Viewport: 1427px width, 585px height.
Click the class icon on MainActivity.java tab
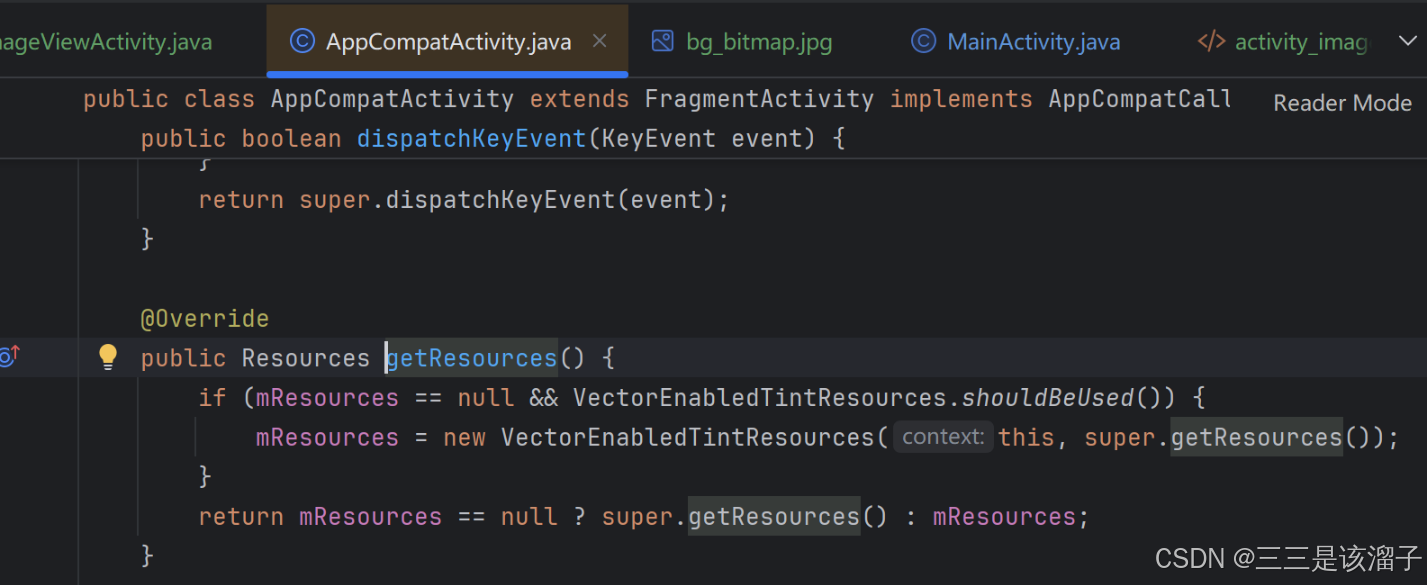[923, 41]
